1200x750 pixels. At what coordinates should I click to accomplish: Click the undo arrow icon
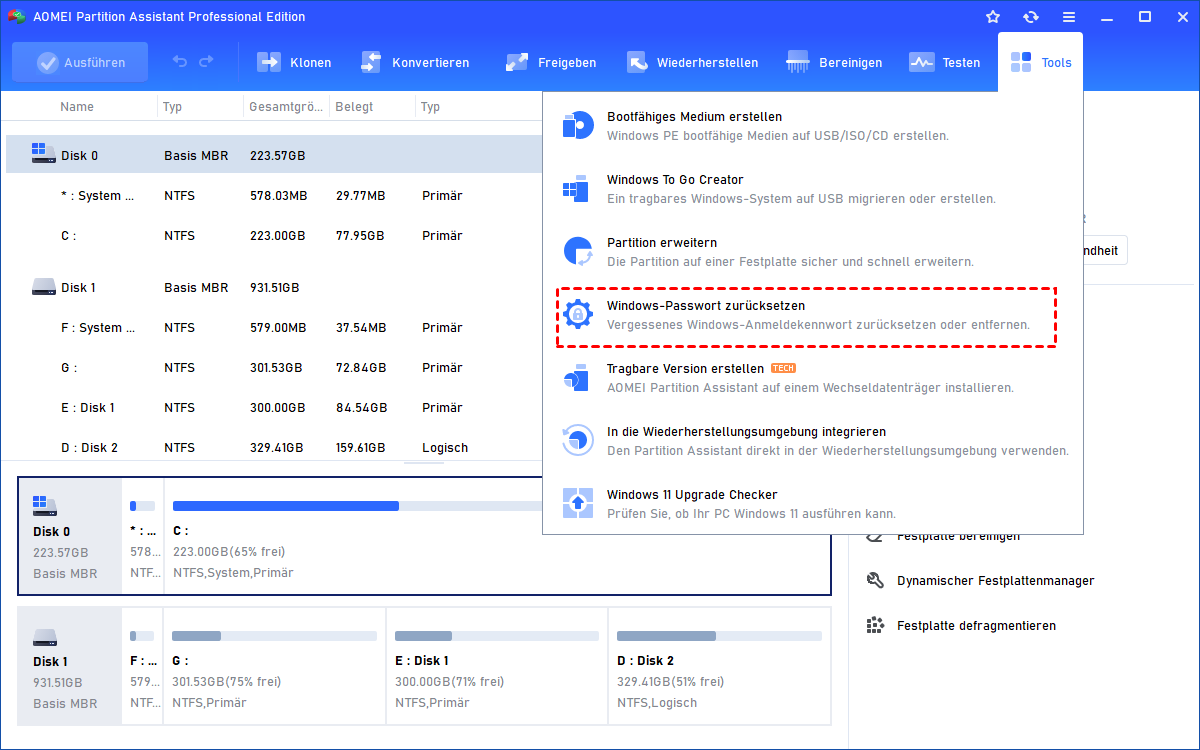tap(180, 62)
